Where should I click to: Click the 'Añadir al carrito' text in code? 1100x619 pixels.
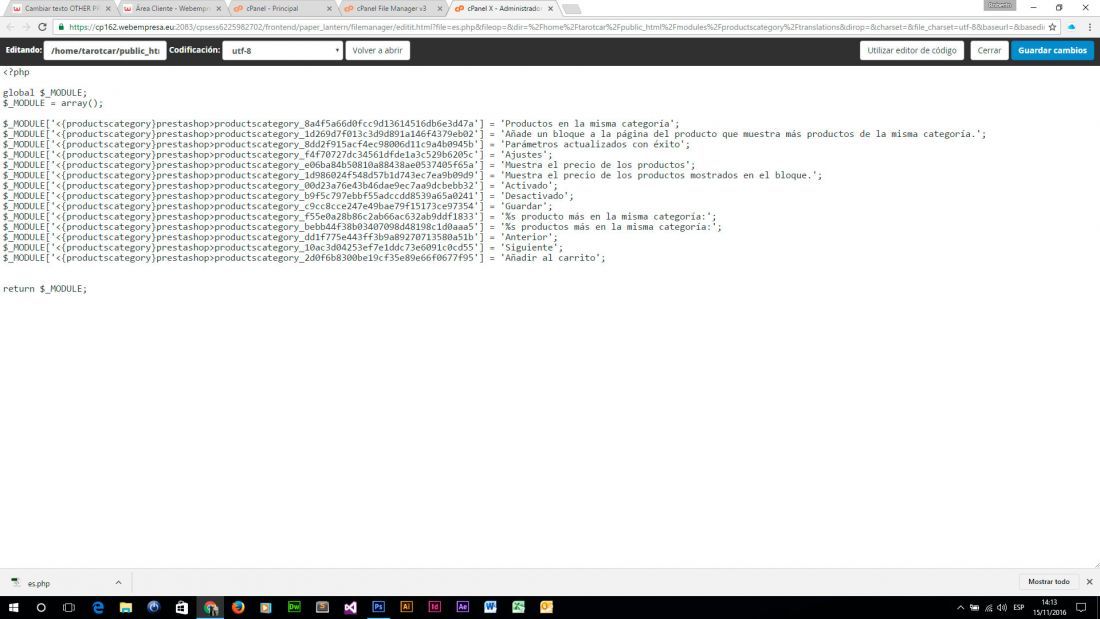coord(551,258)
